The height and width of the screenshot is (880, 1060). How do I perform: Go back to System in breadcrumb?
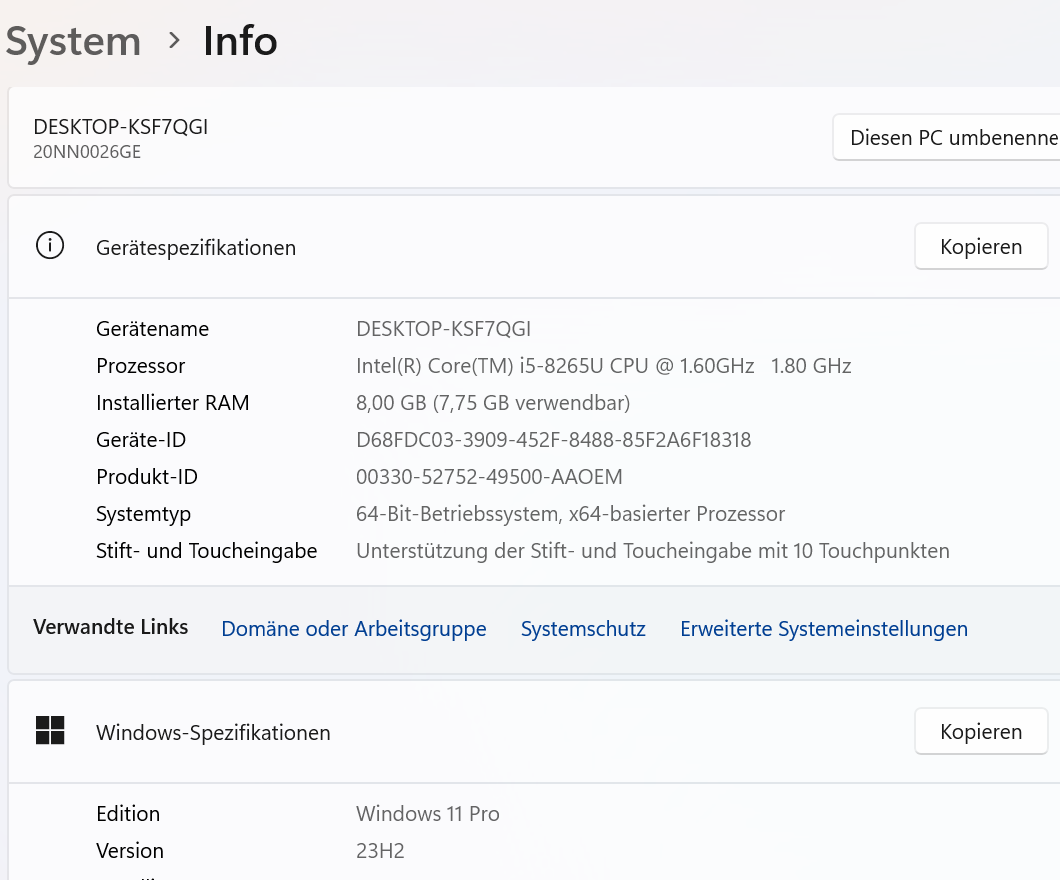tap(73, 41)
